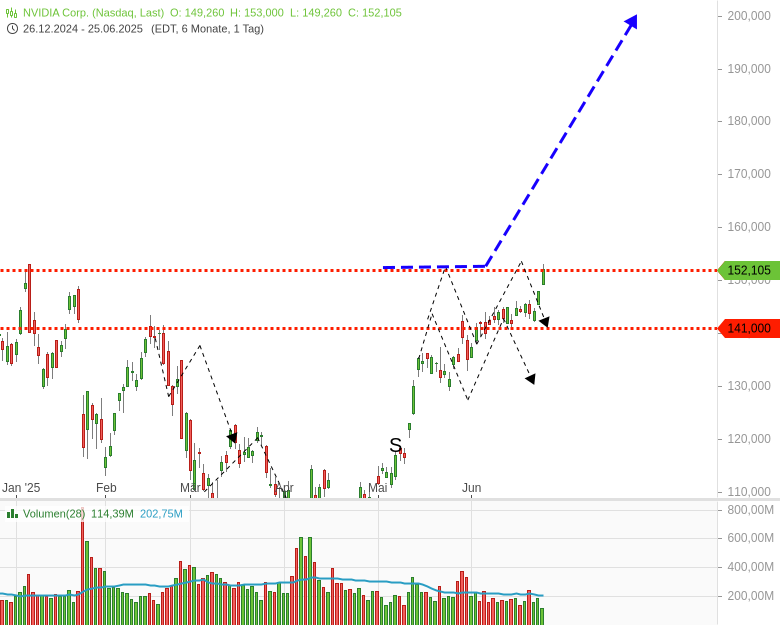Click the black arrowhead in the March pattern

click(231, 437)
